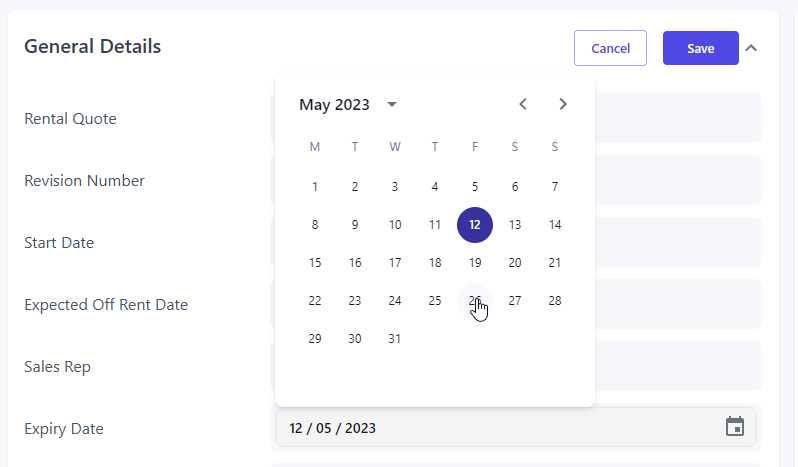The width and height of the screenshot is (798, 467).
Task: Collapse the General Details section
Action: pos(751,48)
